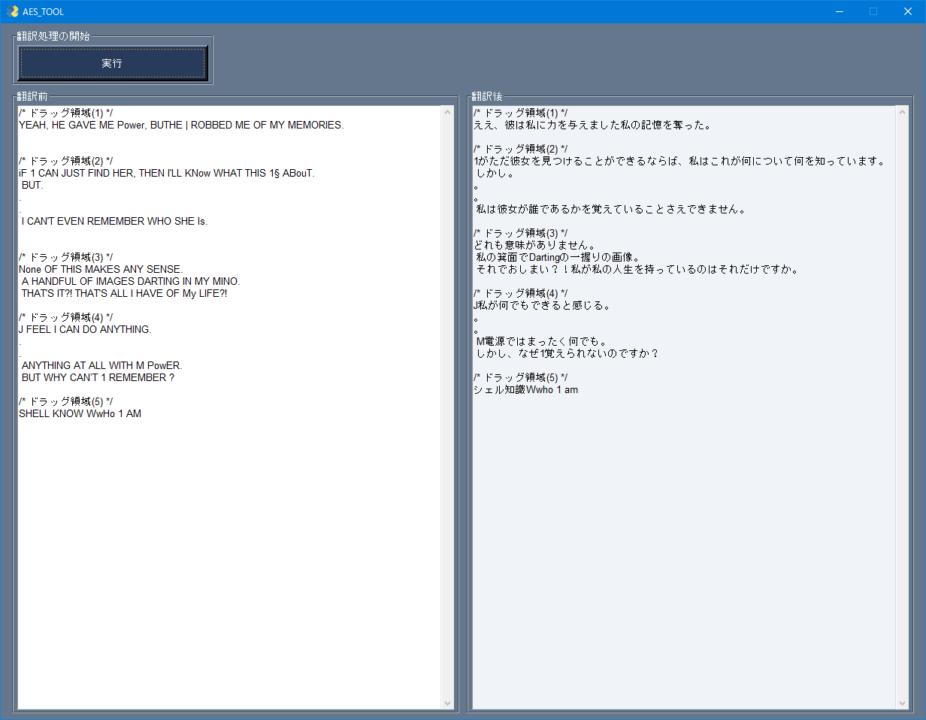The width and height of the screenshot is (926, 720).
Task: Click 'BUT WHY CAN'T 1 REMEMBER ?' line
Action: [x=98, y=377]
